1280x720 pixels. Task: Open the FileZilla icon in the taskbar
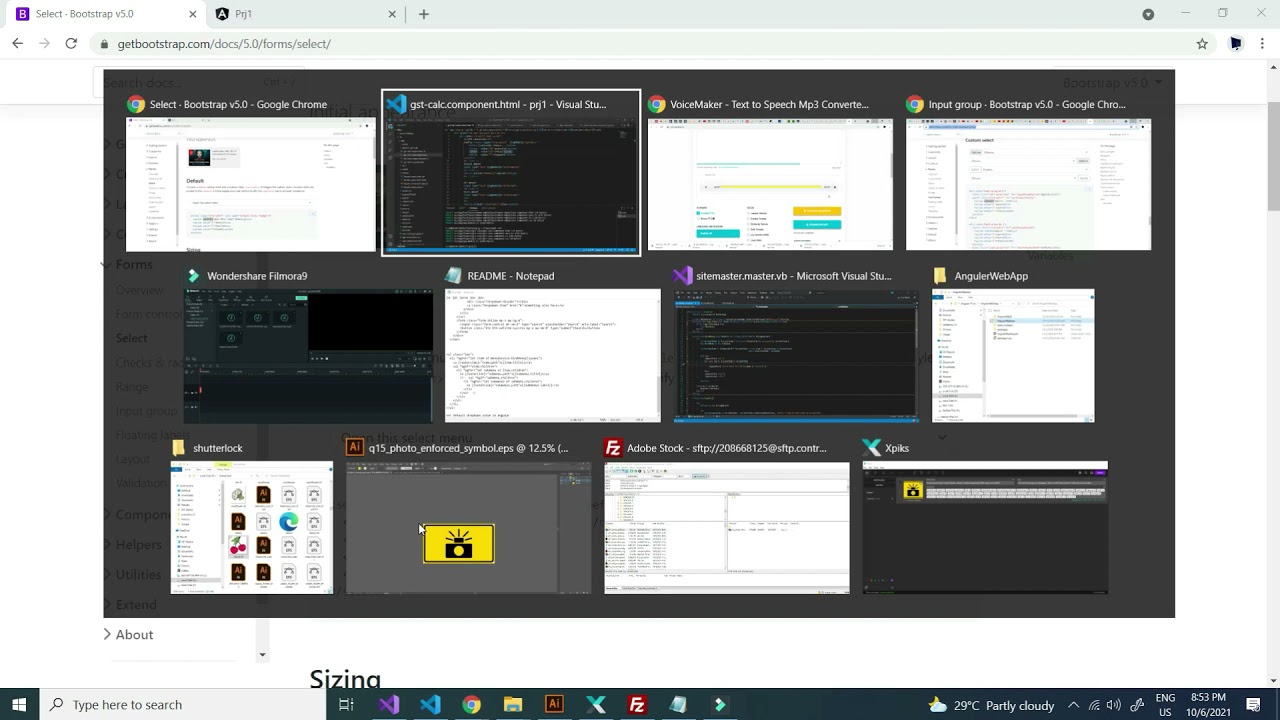pyautogui.click(x=636, y=705)
